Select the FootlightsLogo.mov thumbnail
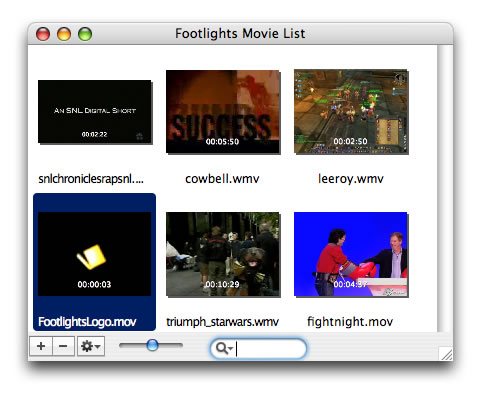The width and height of the screenshot is (488, 394). [95, 254]
